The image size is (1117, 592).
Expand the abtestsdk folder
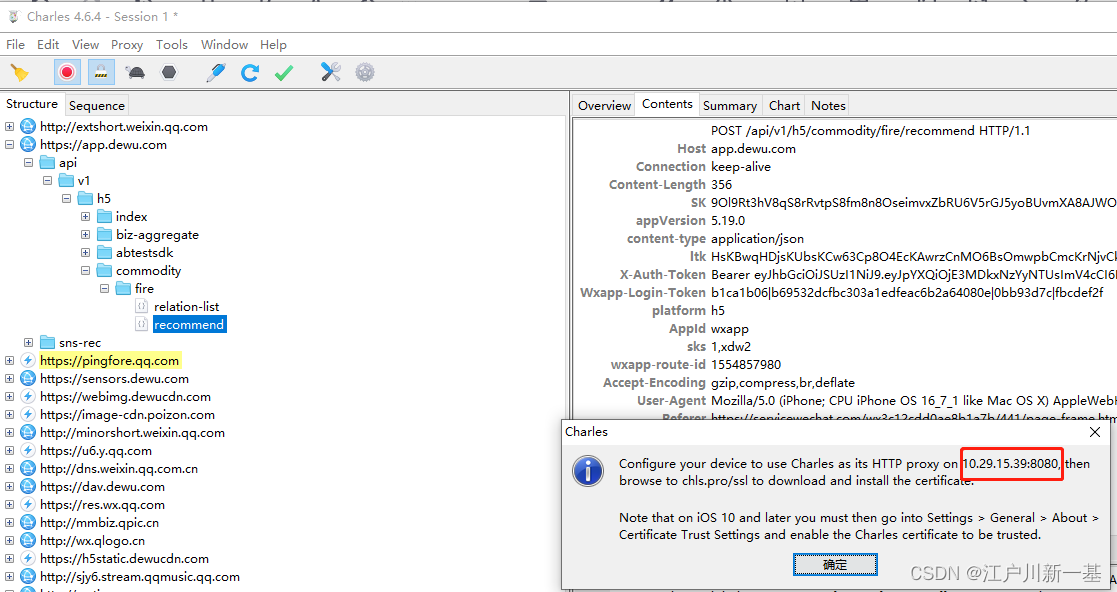(x=85, y=252)
